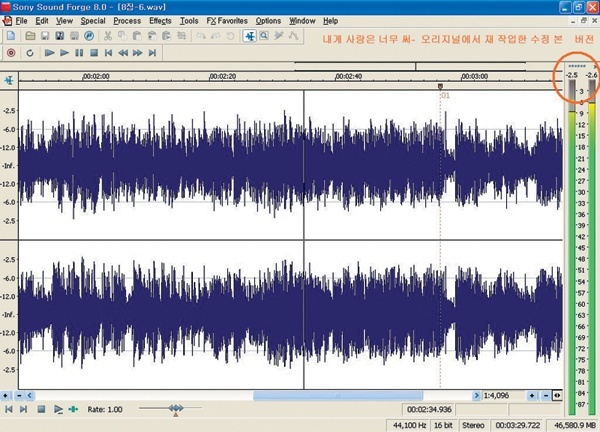The image size is (600, 432).
Task: Click the Save disk icon
Action: point(43,36)
